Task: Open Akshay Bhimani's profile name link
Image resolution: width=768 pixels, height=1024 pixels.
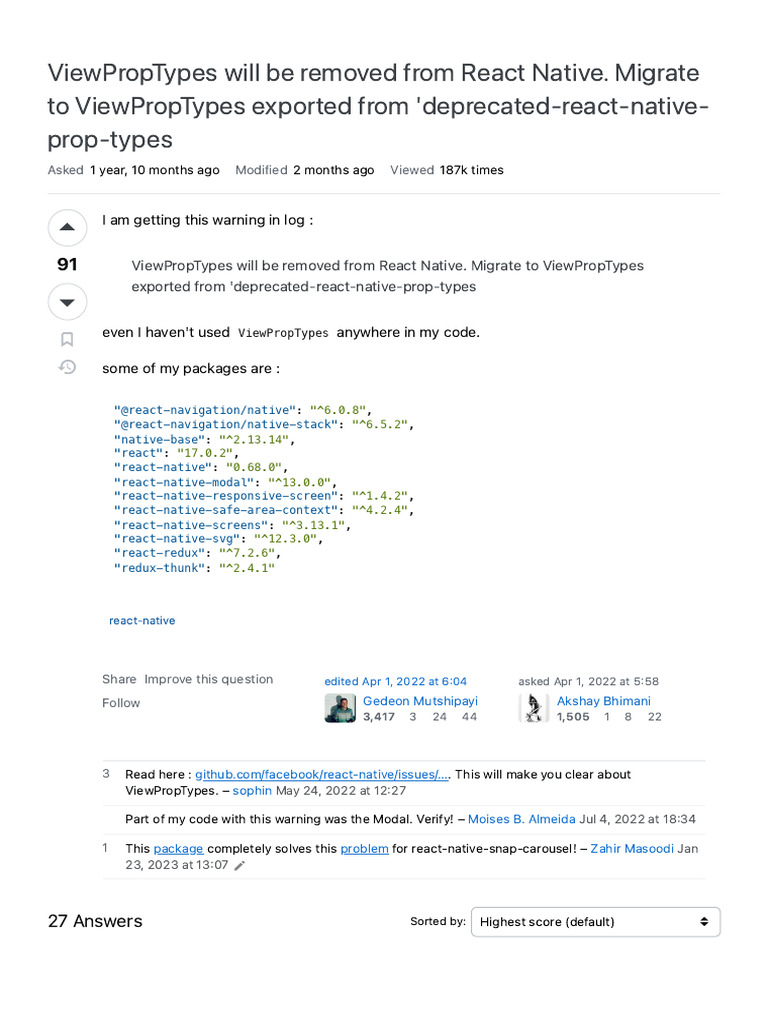Action: tap(603, 701)
